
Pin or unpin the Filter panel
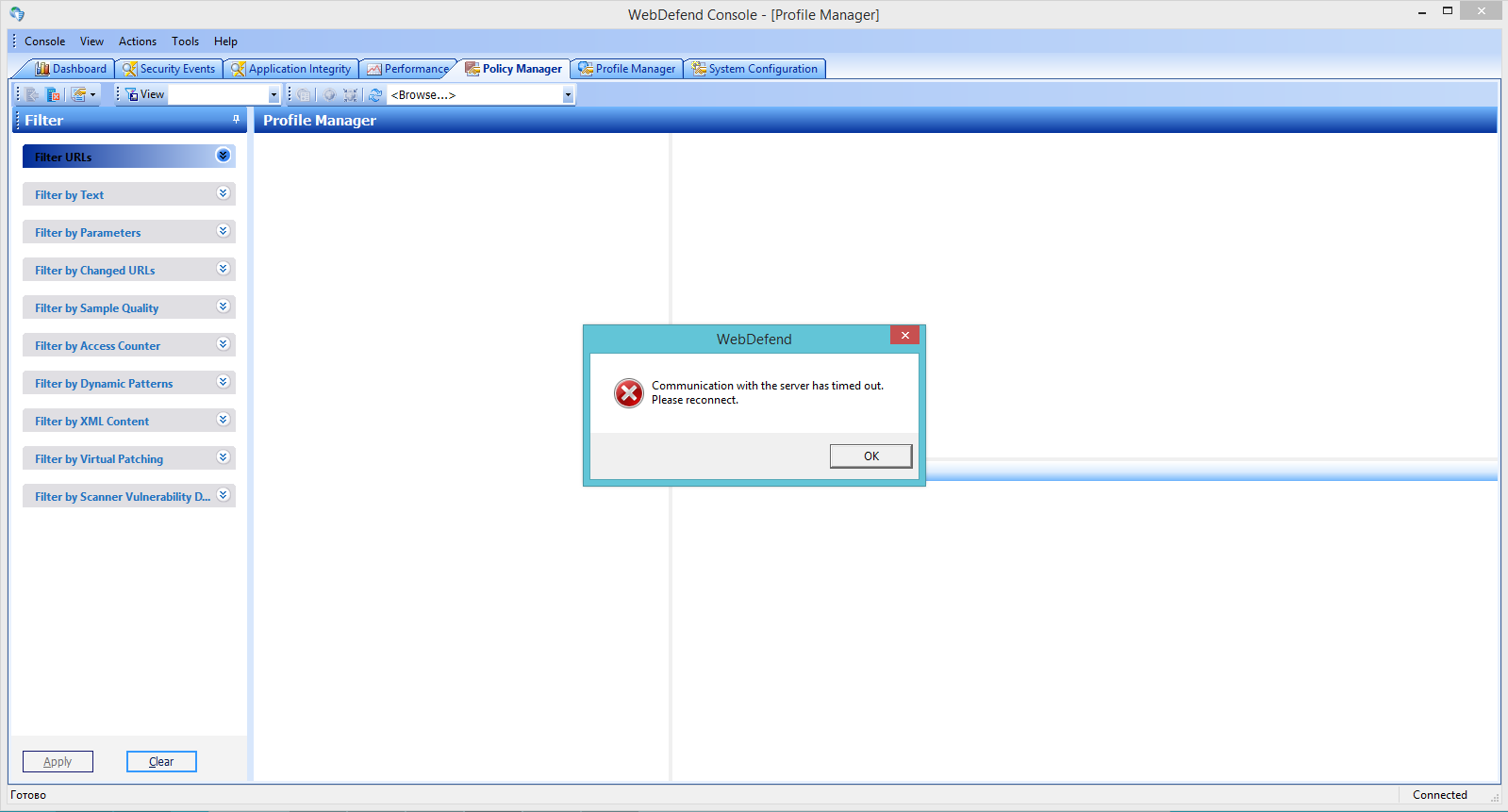[x=236, y=120]
